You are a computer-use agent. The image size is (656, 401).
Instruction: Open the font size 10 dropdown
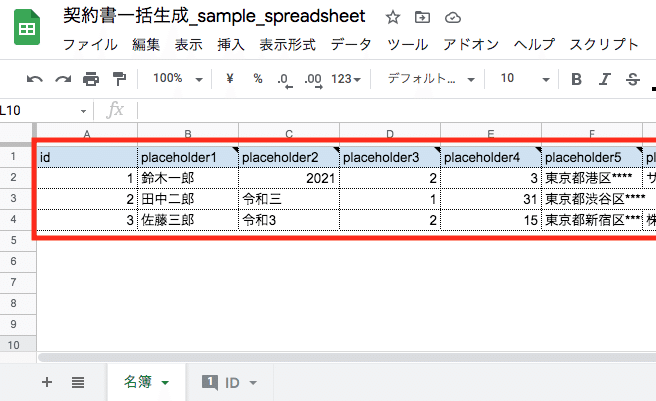click(x=525, y=78)
